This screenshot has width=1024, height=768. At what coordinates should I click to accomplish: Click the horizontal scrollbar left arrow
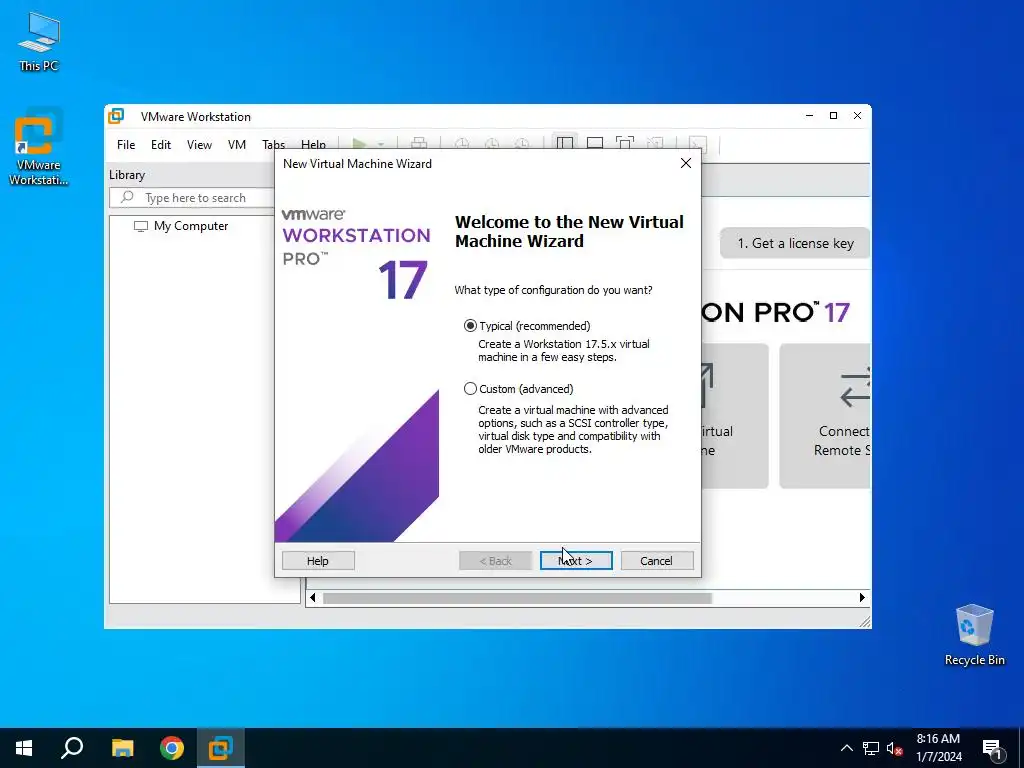(313, 598)
